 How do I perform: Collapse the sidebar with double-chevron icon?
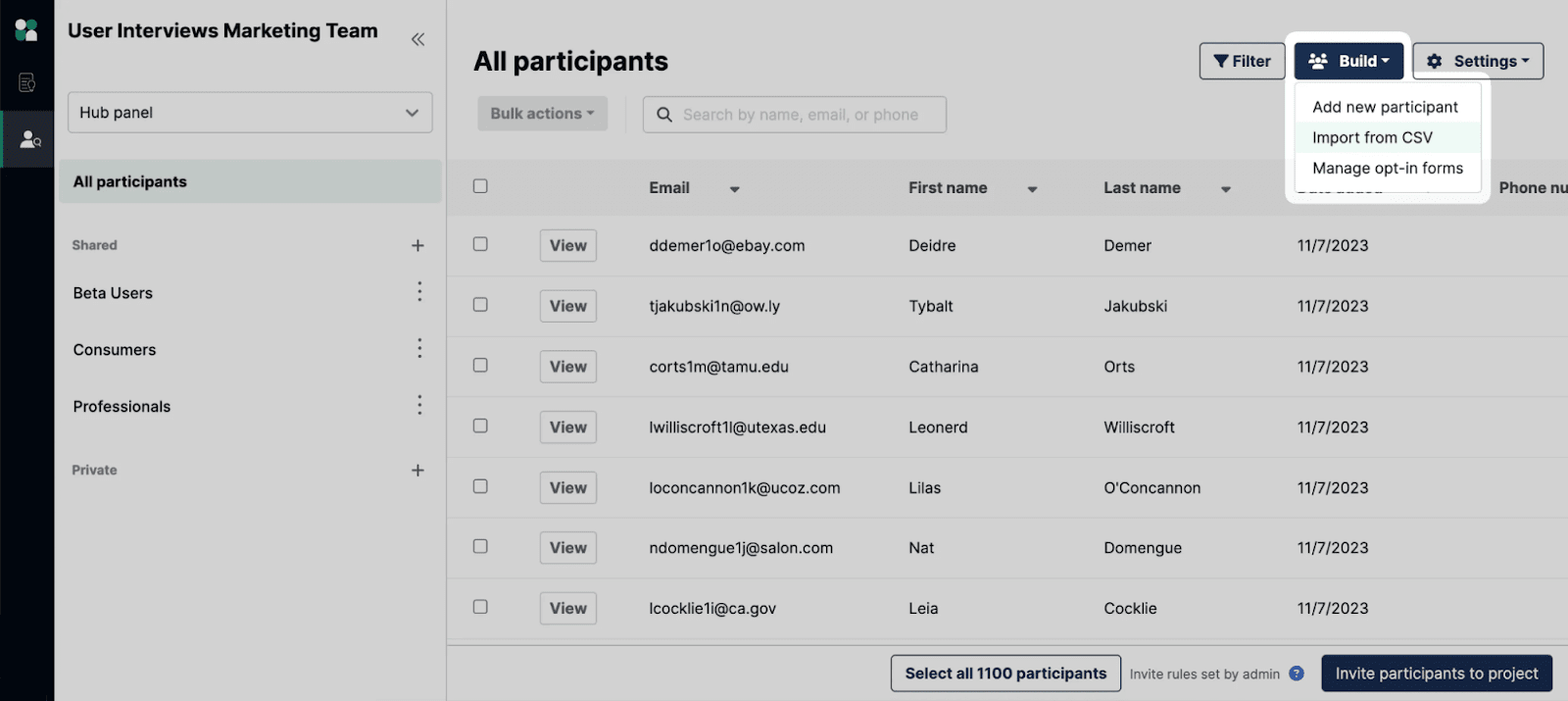pyautogui.click(x=417, y=39)
